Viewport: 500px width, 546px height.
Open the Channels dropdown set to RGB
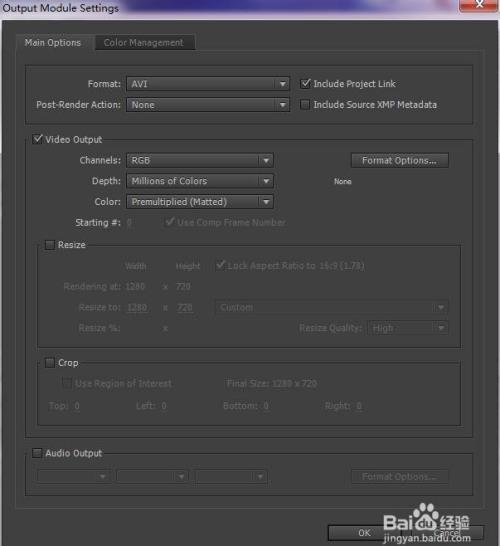click(x=200, y=161)
